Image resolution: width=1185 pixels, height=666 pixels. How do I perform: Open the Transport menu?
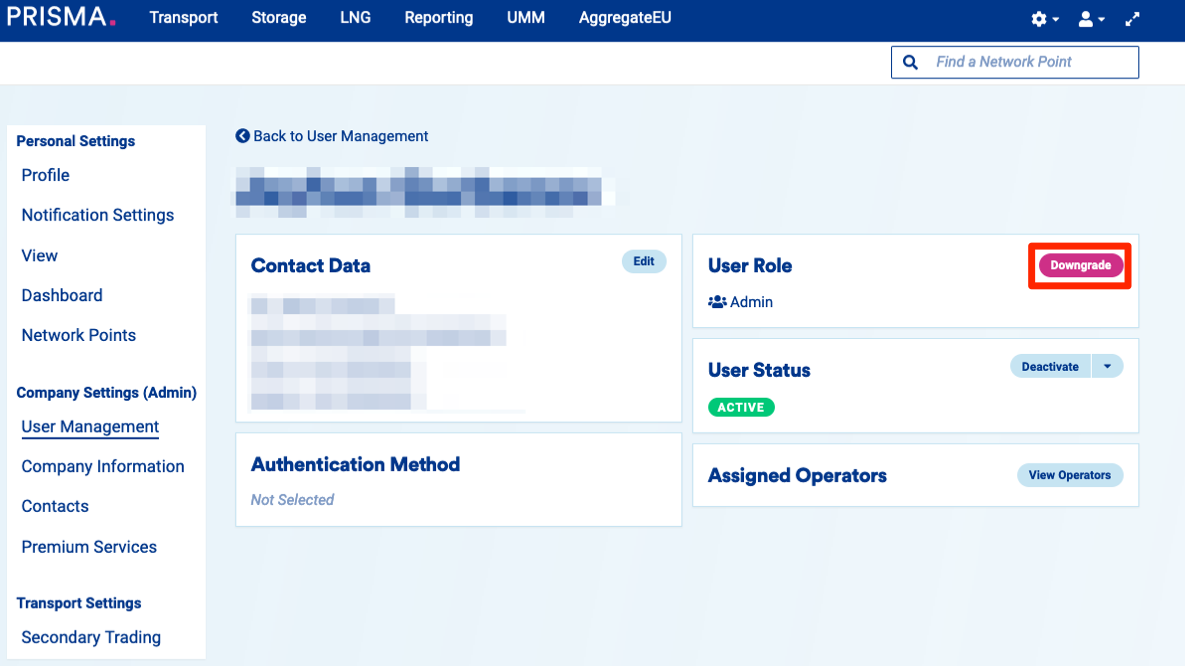coord(183,18)
